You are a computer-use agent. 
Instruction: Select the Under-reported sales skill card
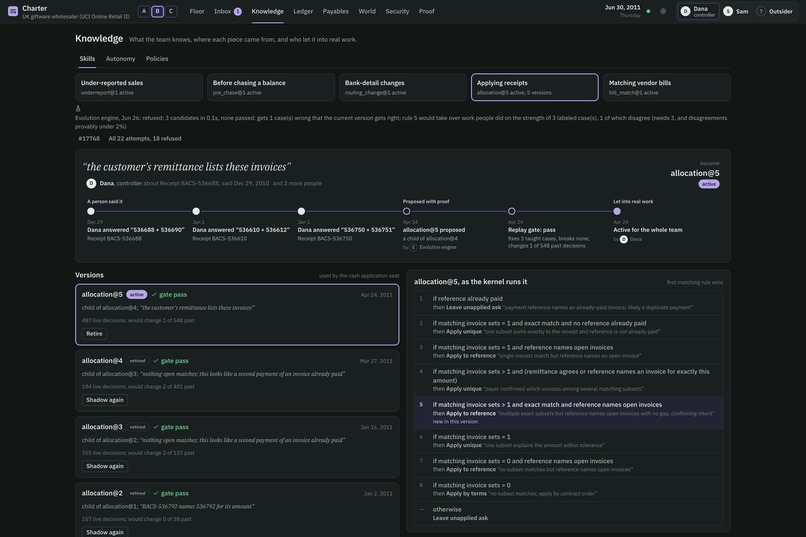pos(139,87)
